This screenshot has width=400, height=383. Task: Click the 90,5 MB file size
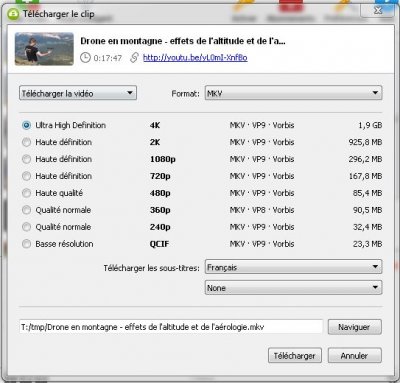click(x=367, y=210)
